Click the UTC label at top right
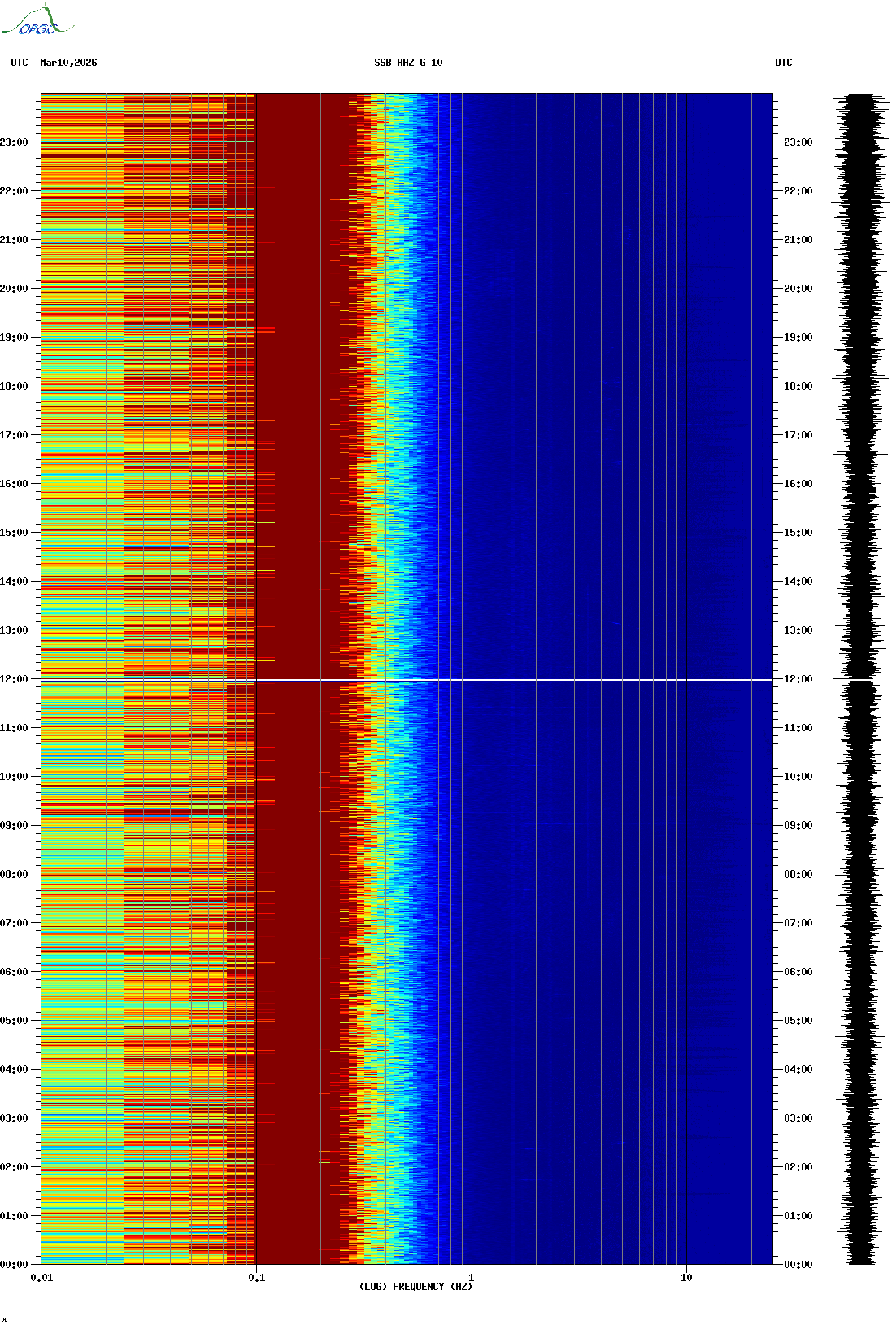Image resolution: width=896 pixels, height=1329 pixels. tap(783, 63)
